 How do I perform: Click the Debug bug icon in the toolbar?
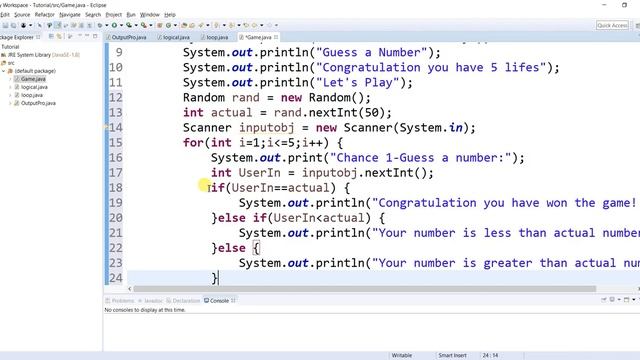click(100, 25)
